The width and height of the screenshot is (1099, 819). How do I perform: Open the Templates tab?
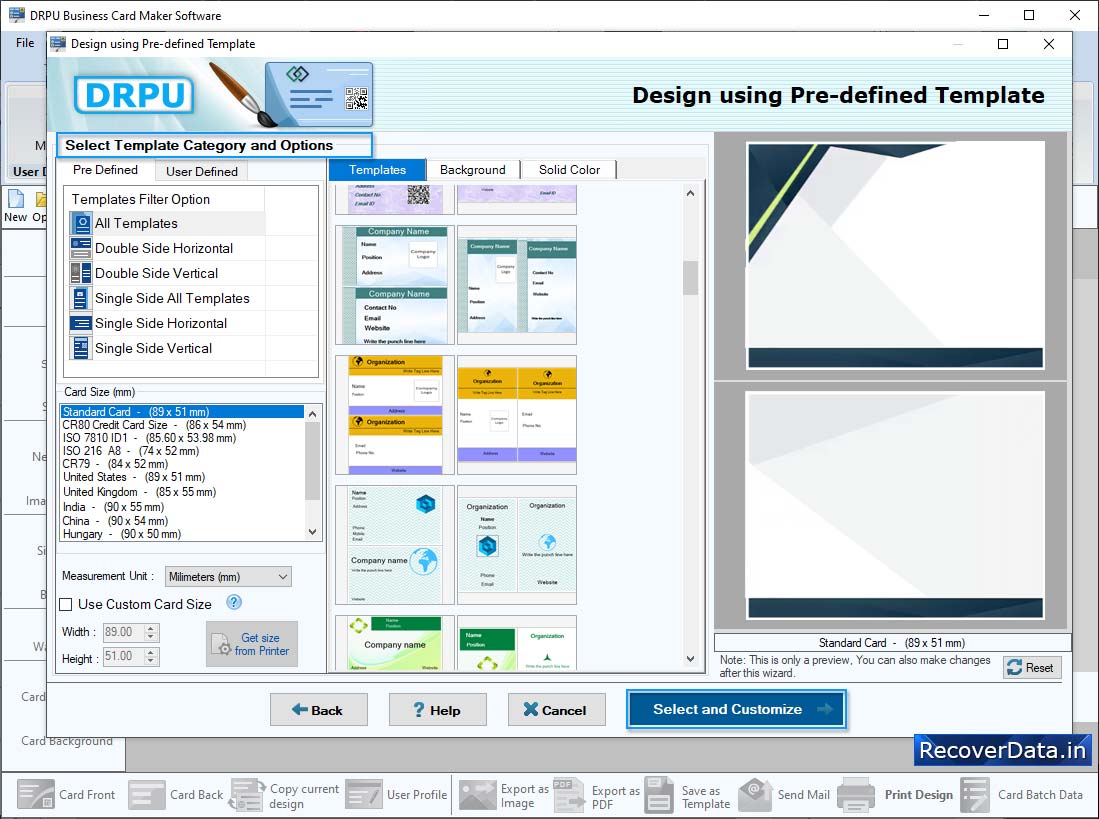377,170
